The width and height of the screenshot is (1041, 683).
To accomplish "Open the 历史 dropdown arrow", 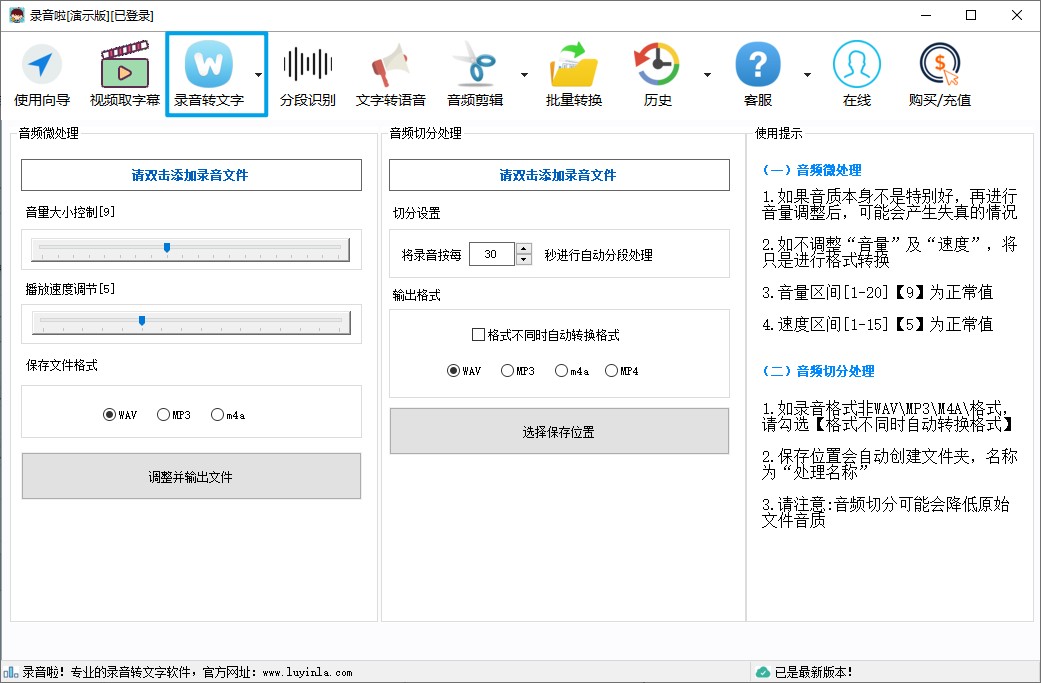I will (707, 75).
